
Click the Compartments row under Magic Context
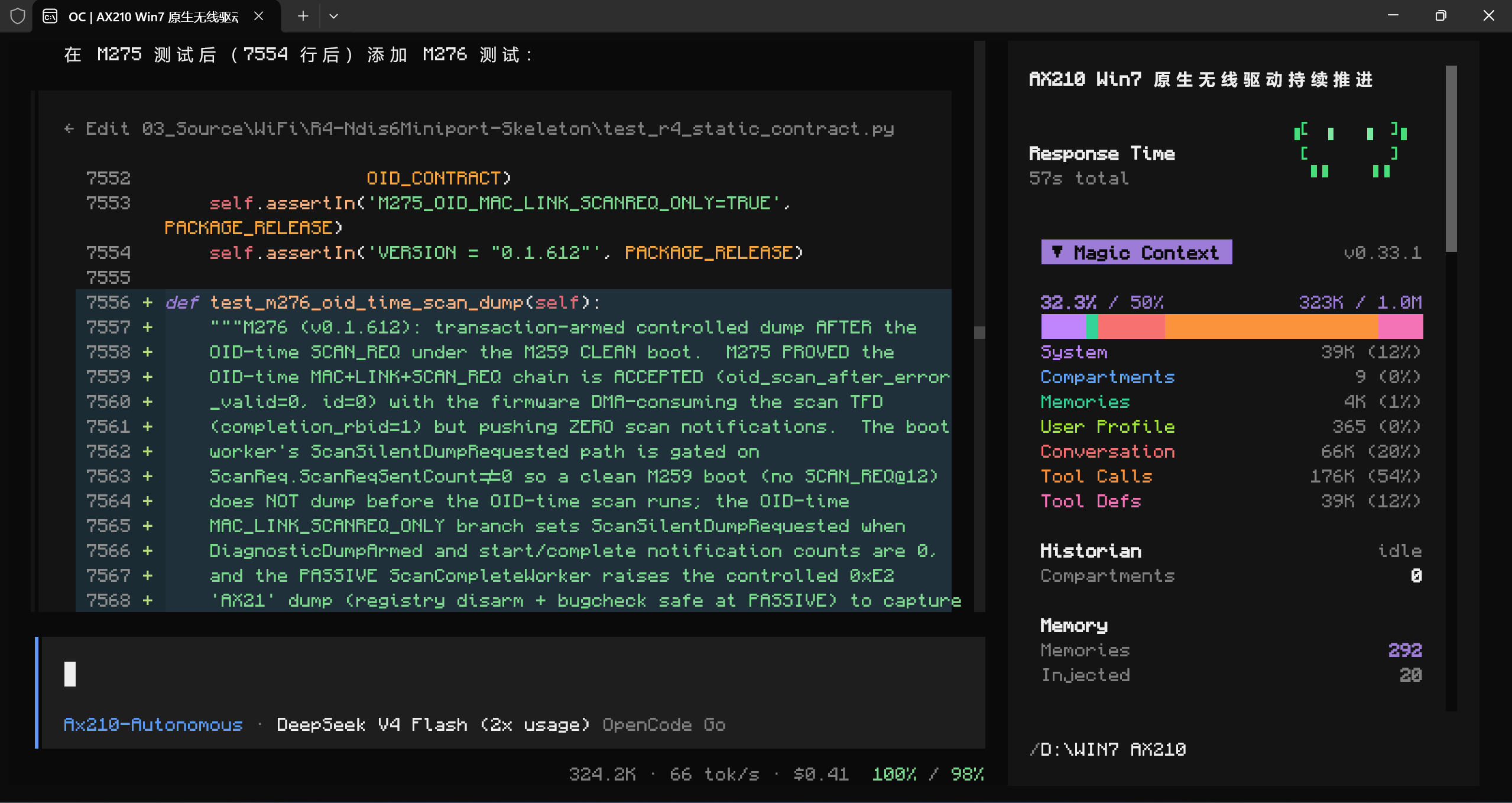(x=1231, y=377)
